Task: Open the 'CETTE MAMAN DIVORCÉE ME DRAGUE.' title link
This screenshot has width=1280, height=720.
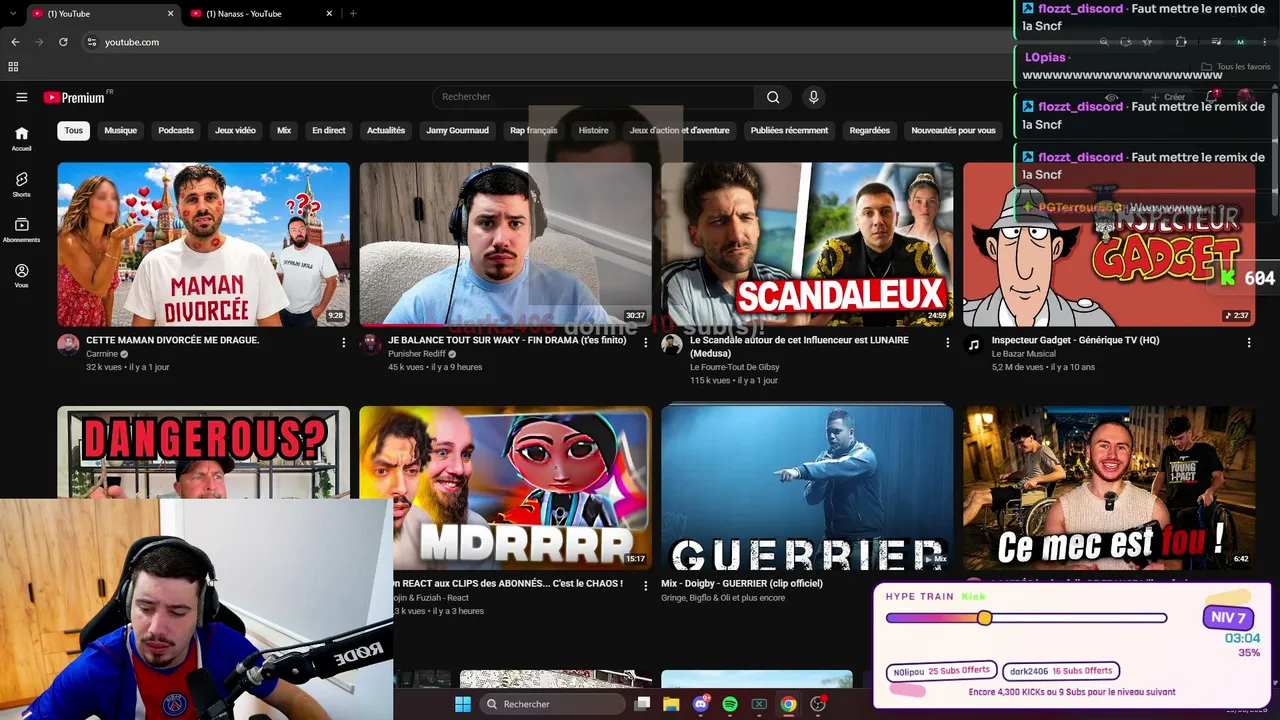Action: point(173,341)
